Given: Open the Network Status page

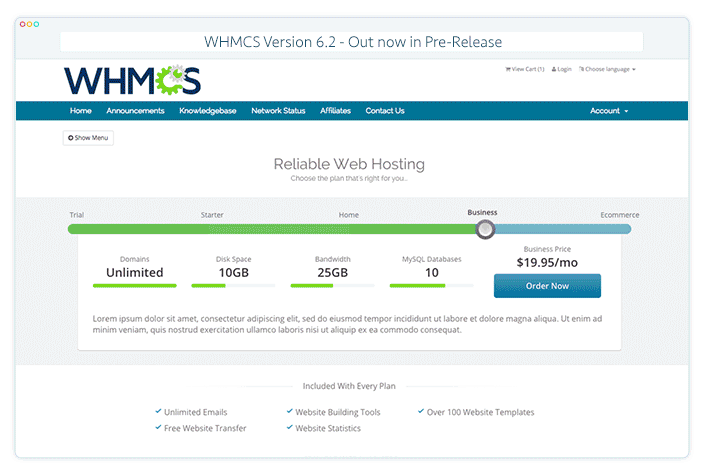Looking at the screenshot, I should point(278,111).
